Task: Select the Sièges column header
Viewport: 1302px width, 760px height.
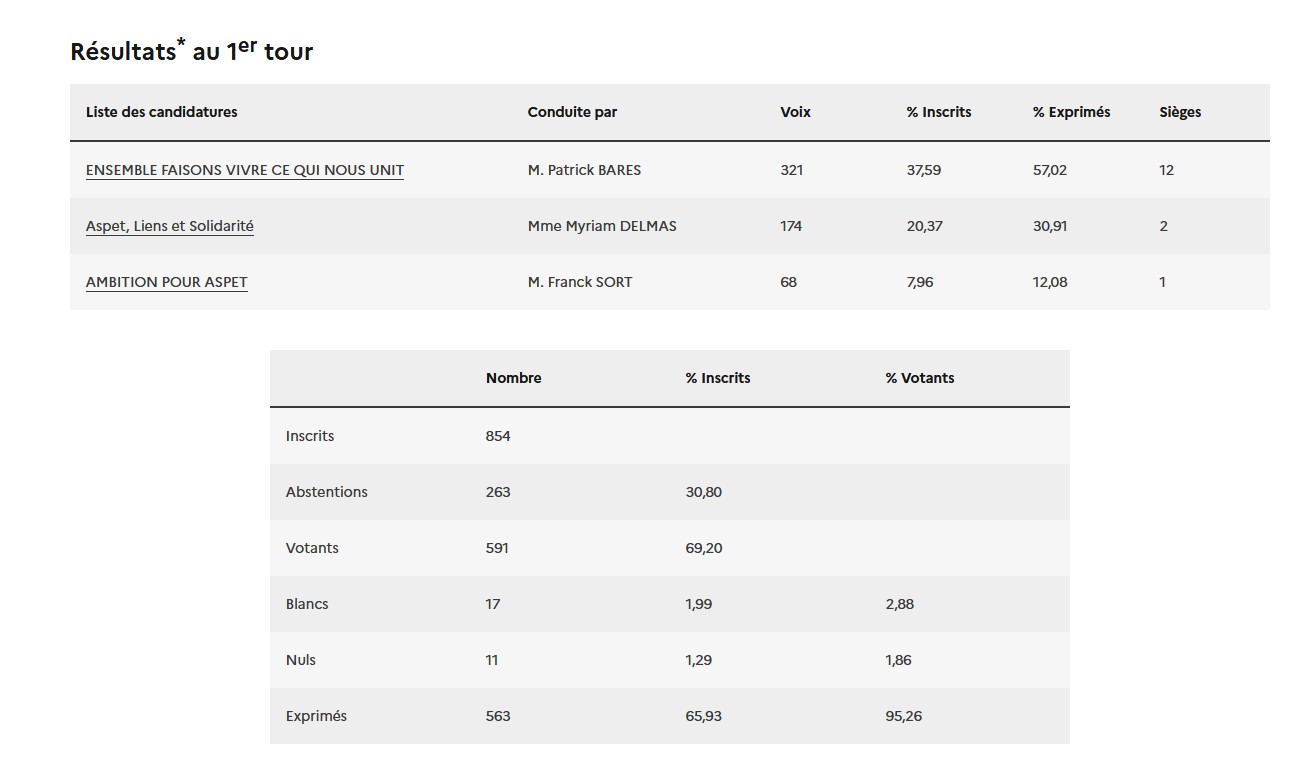Action: 1180,112
